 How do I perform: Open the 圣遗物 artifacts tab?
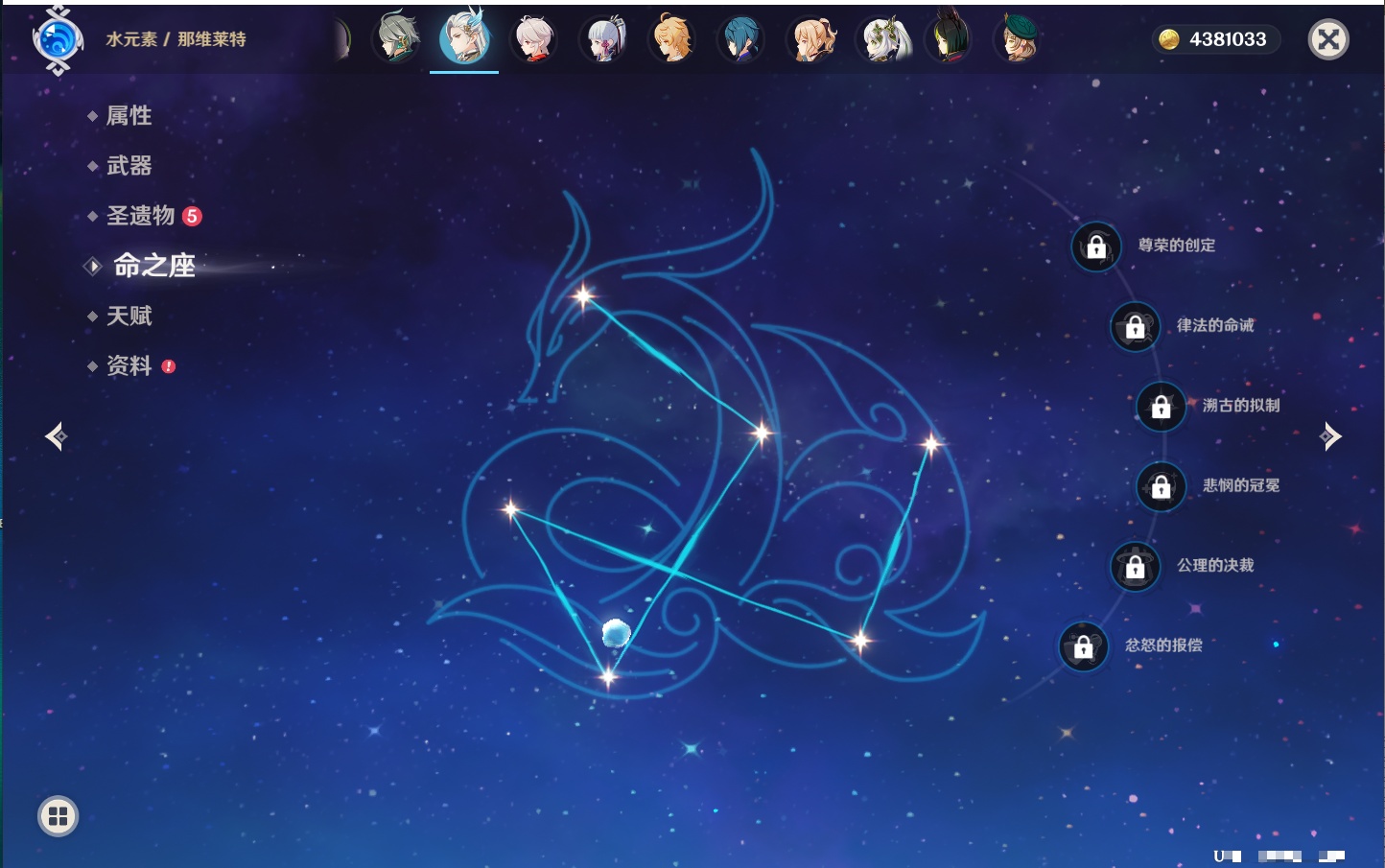click(x=140, y=216)
